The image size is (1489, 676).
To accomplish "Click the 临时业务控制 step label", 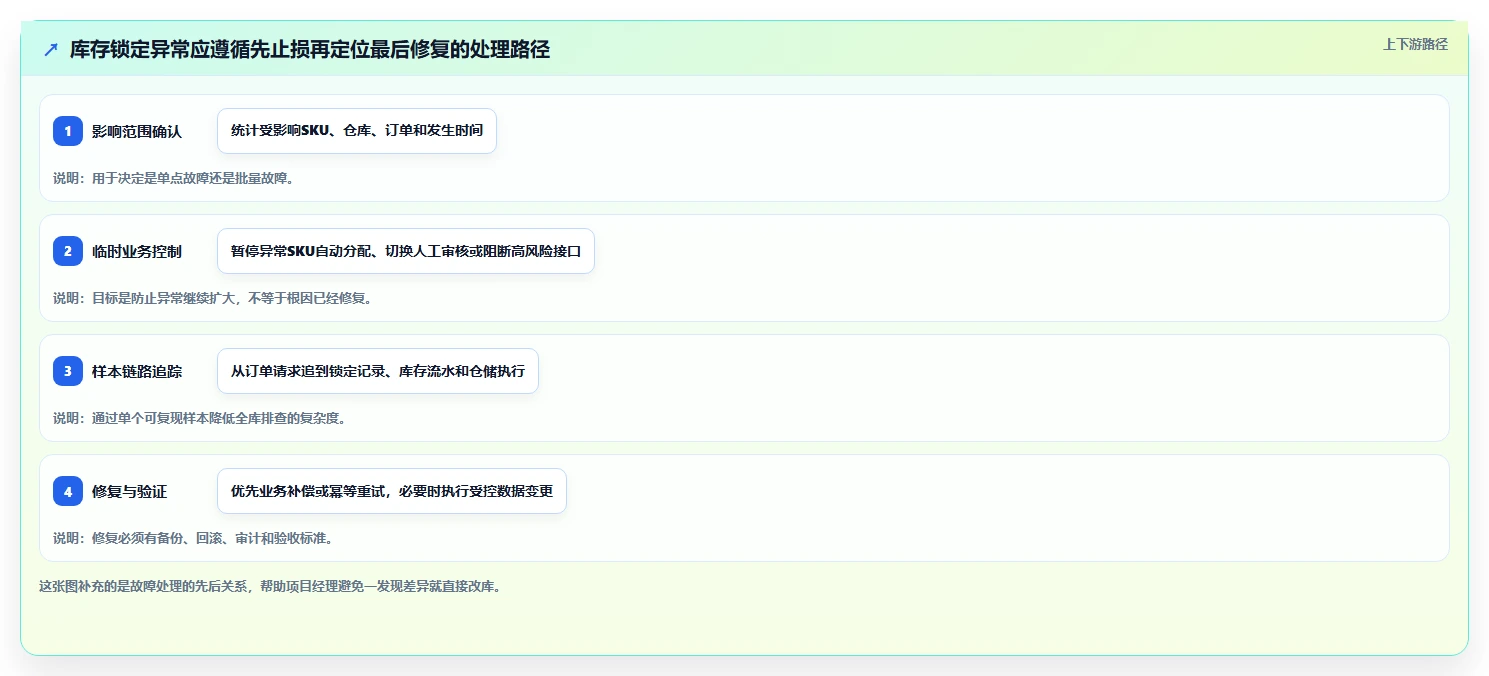I will tap(137, 251).
